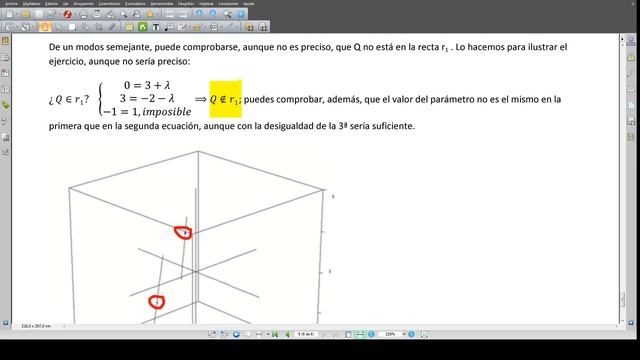Activate the Snapshot tool
This screenshot has height=360, width=640.
[72, 27]
